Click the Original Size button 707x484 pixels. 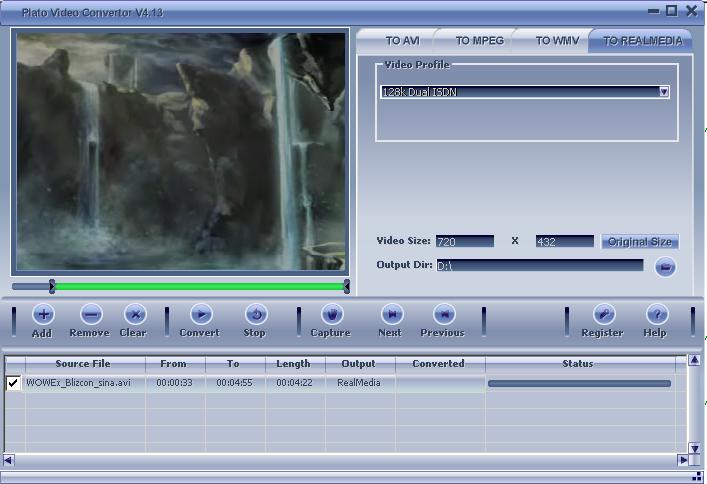(640, 242)
